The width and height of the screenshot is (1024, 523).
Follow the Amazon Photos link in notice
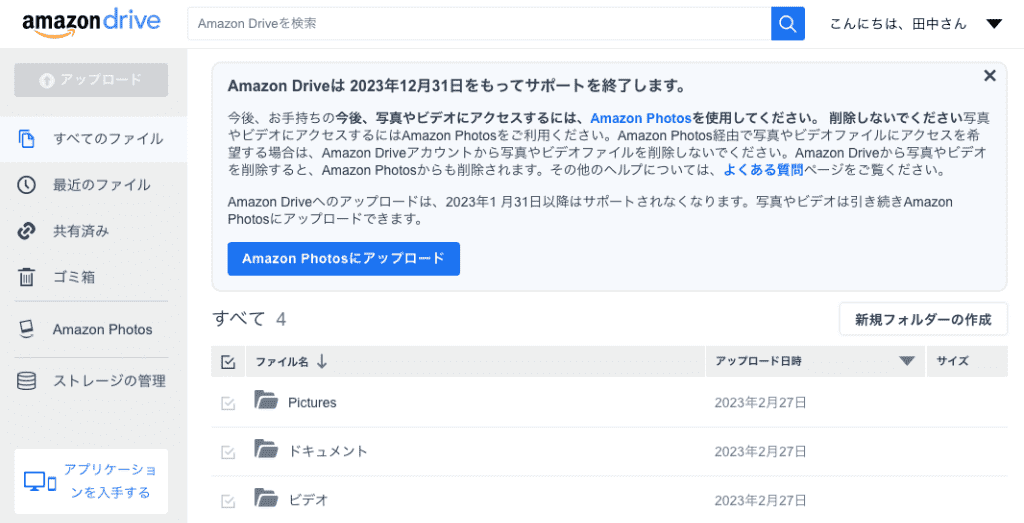coord(641,118)
